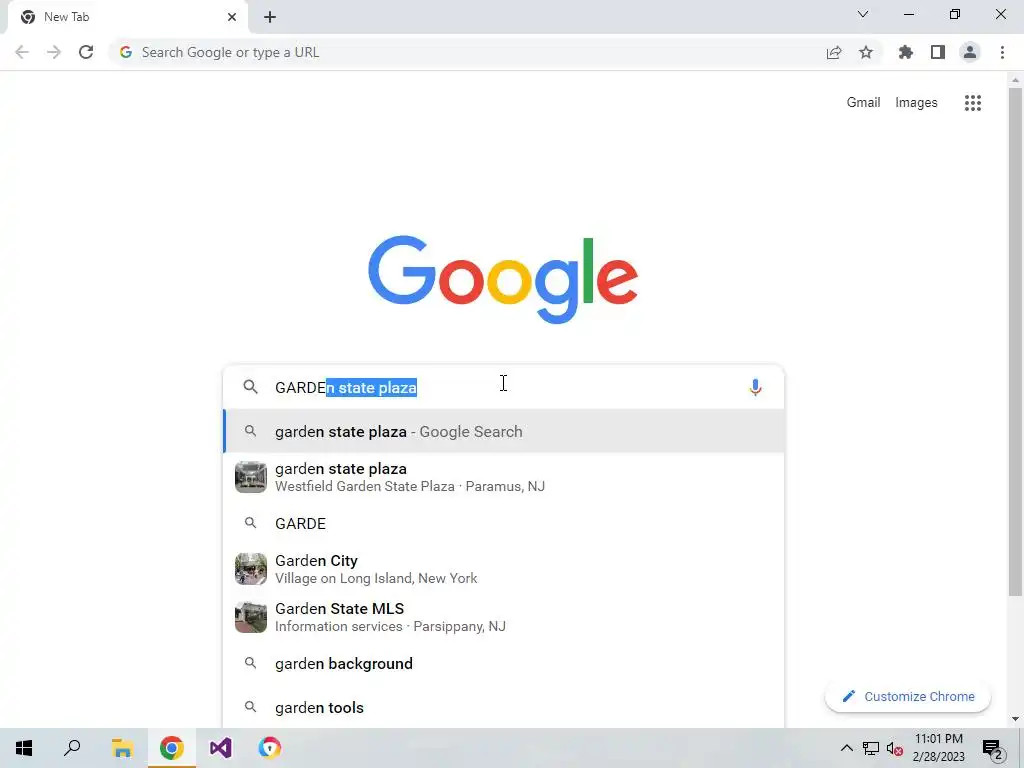Viewport: 1024px width, 768px height.
Task: Open the tab search chevron
Action: (x=862, y=14)
